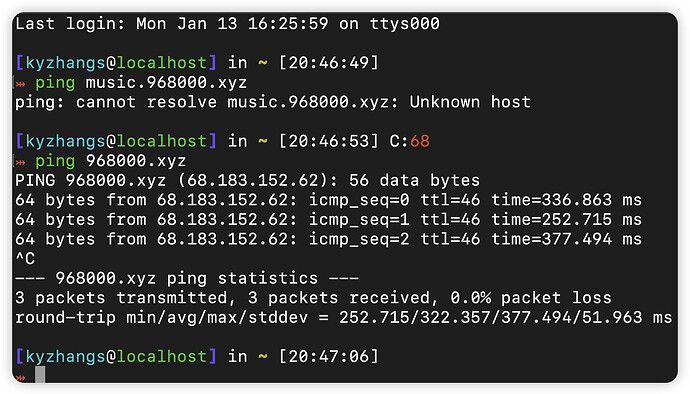Click the red prompt arrow before second ping

pyautogui.click(x=20, y=162)
